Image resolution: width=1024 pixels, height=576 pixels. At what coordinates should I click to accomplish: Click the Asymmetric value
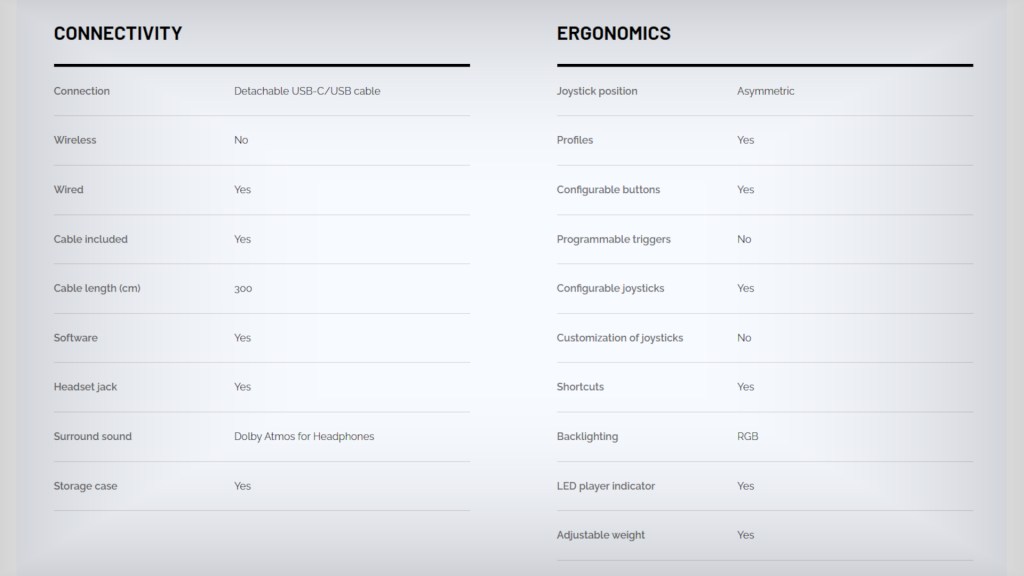(x=766, y=91)
